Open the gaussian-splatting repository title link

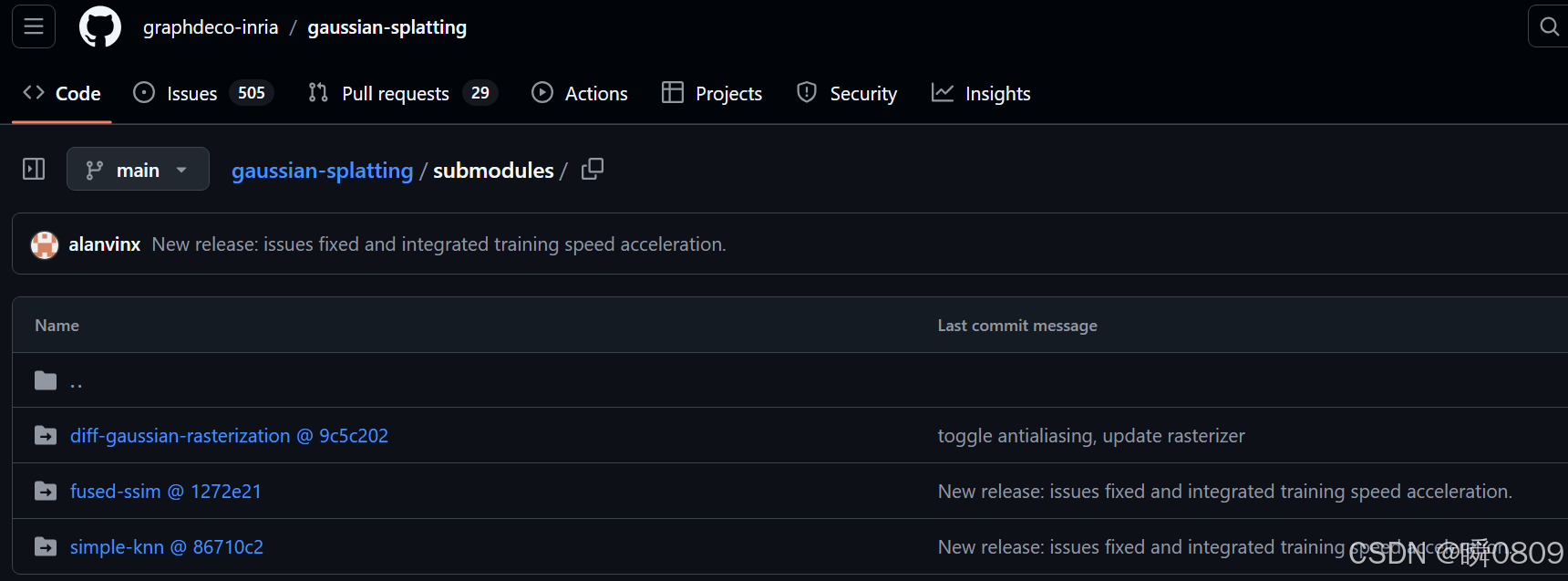point(387,27)
